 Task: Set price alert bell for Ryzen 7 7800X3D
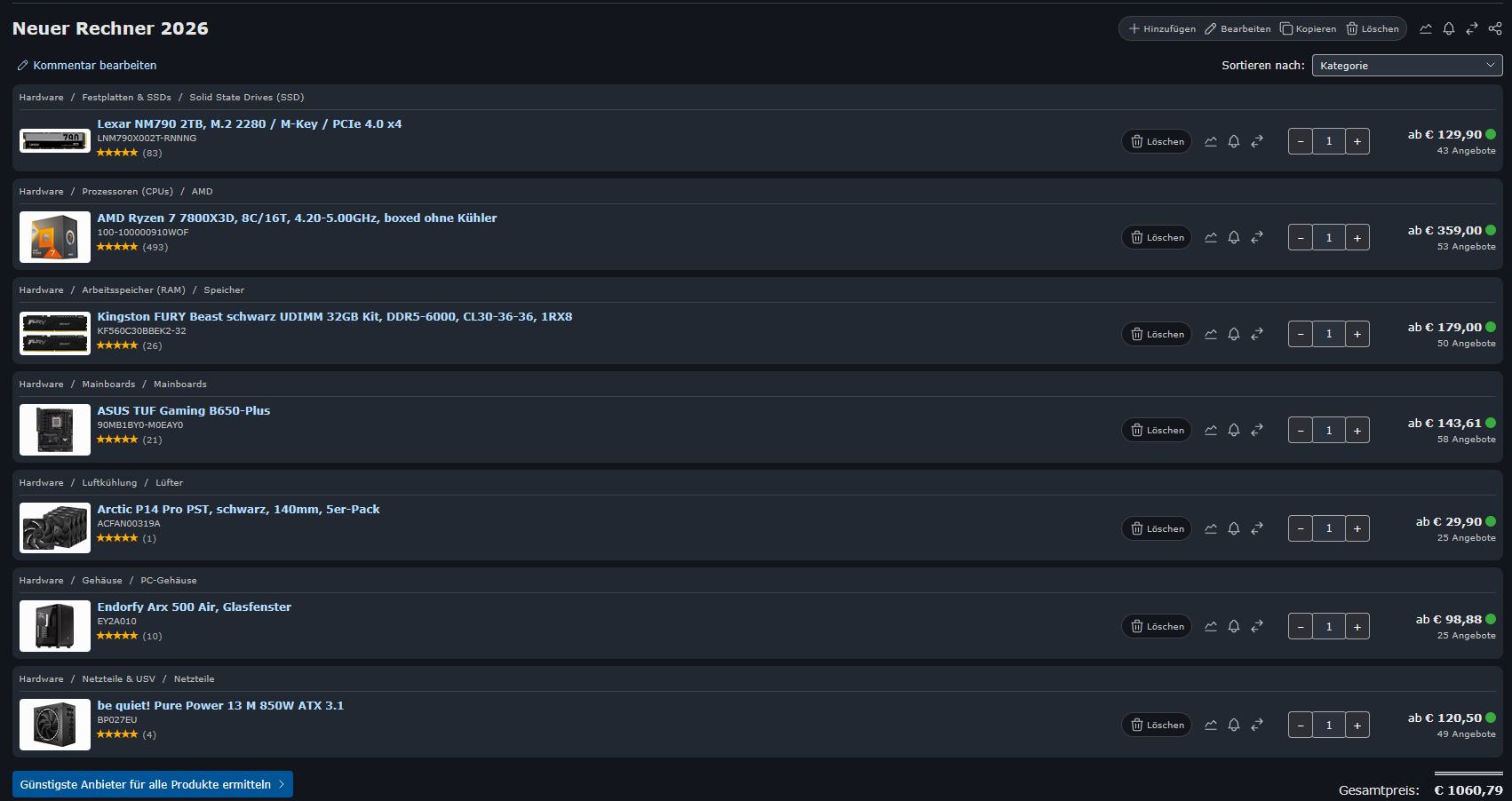1234,237
